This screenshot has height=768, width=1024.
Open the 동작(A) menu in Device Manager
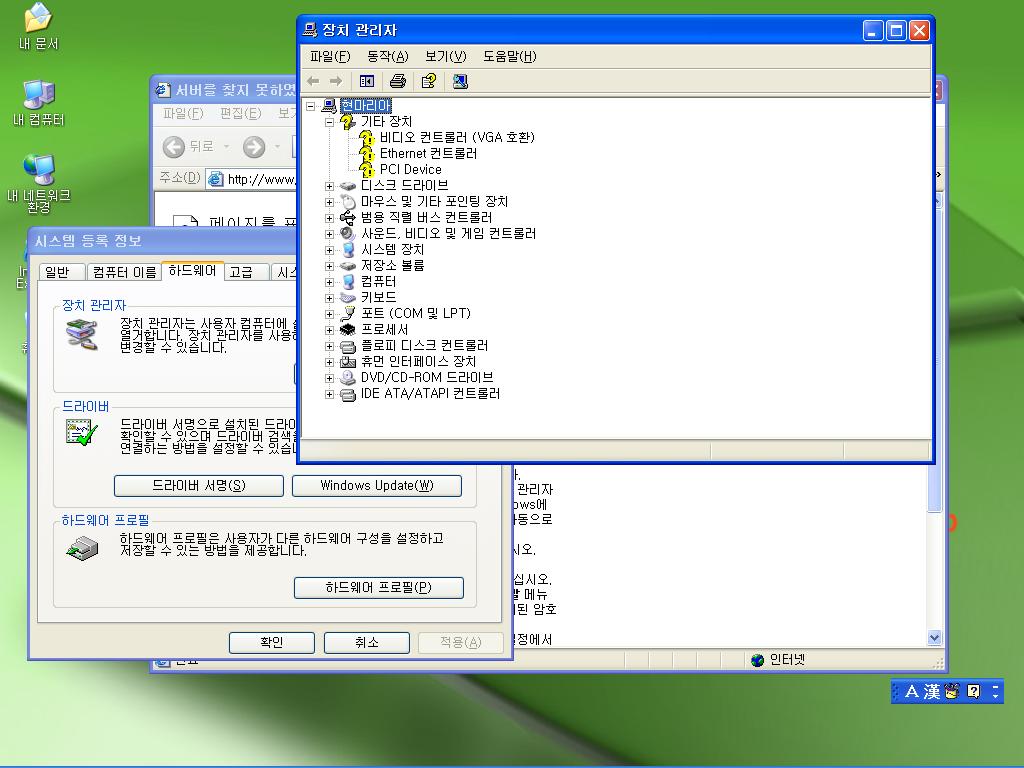coord(387,56)
